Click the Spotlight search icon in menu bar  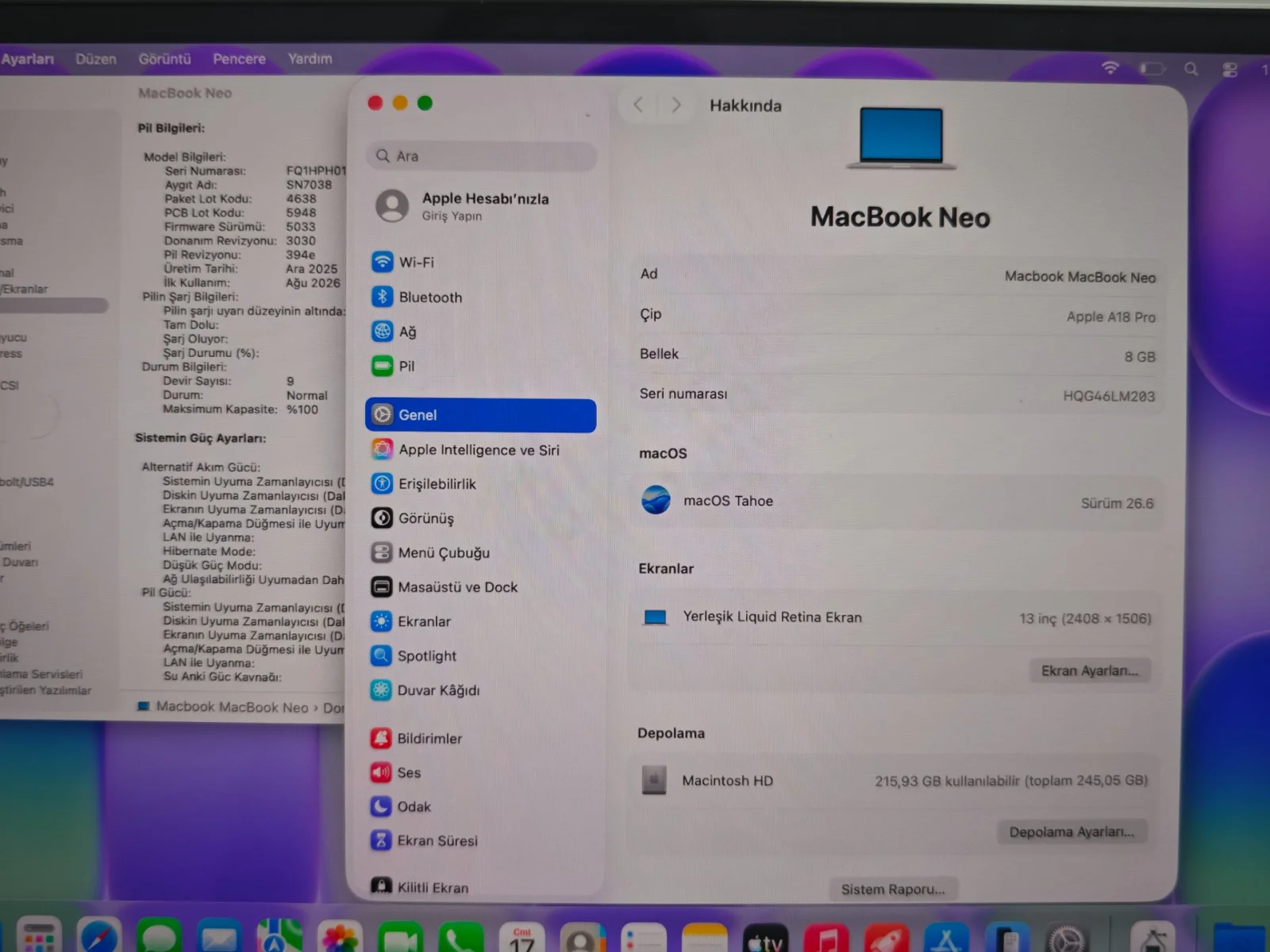click(1191, 69)
